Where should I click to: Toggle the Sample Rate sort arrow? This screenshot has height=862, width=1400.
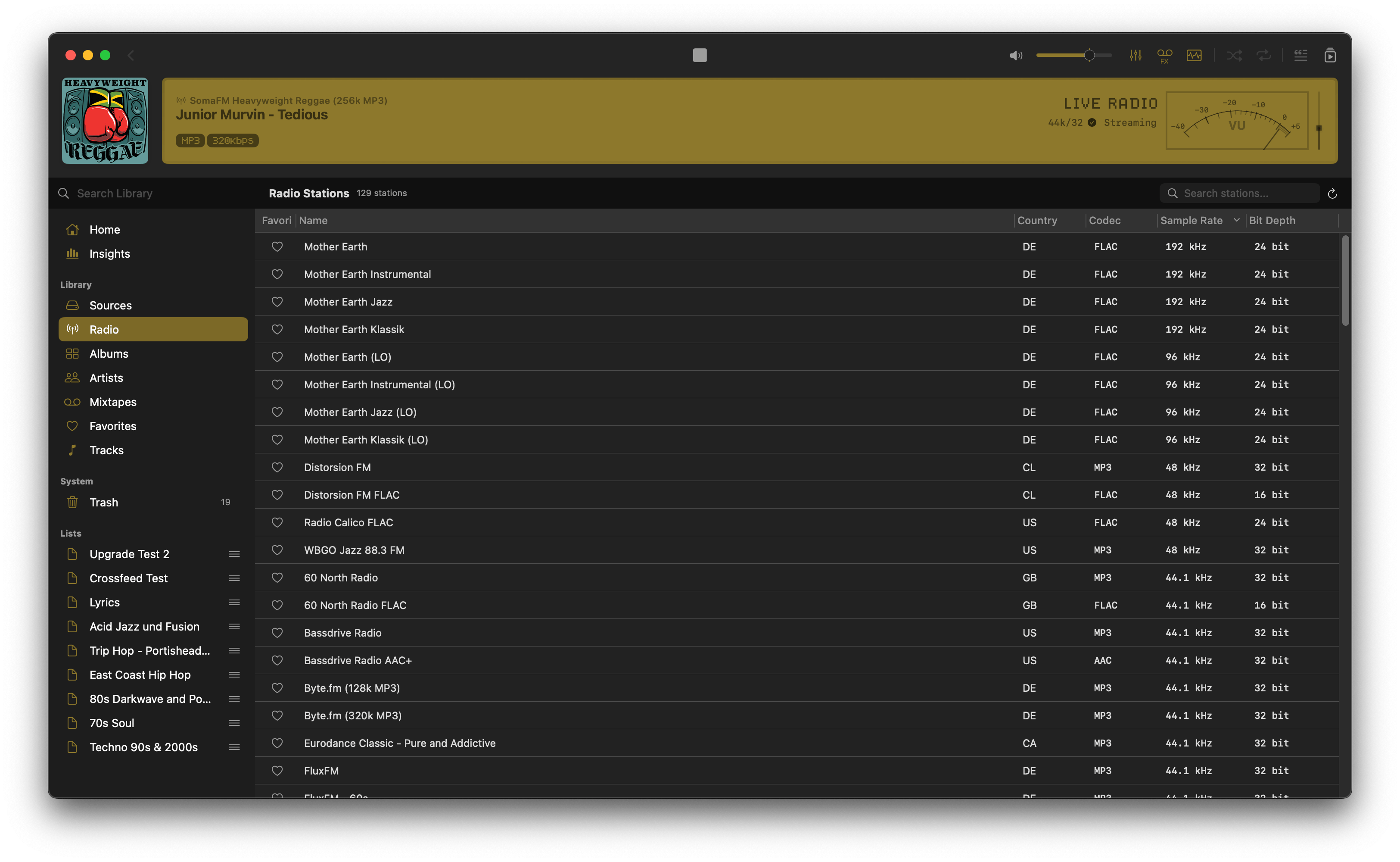pos(1236,220)
